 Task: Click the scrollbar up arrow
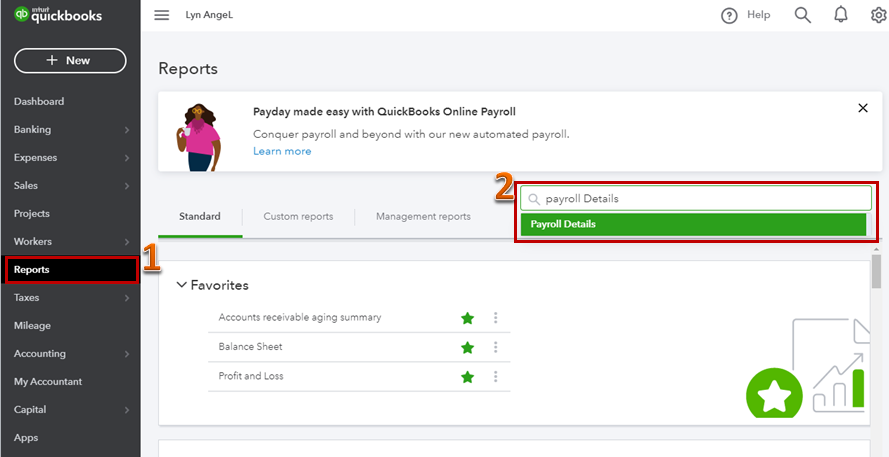point(877,249)
